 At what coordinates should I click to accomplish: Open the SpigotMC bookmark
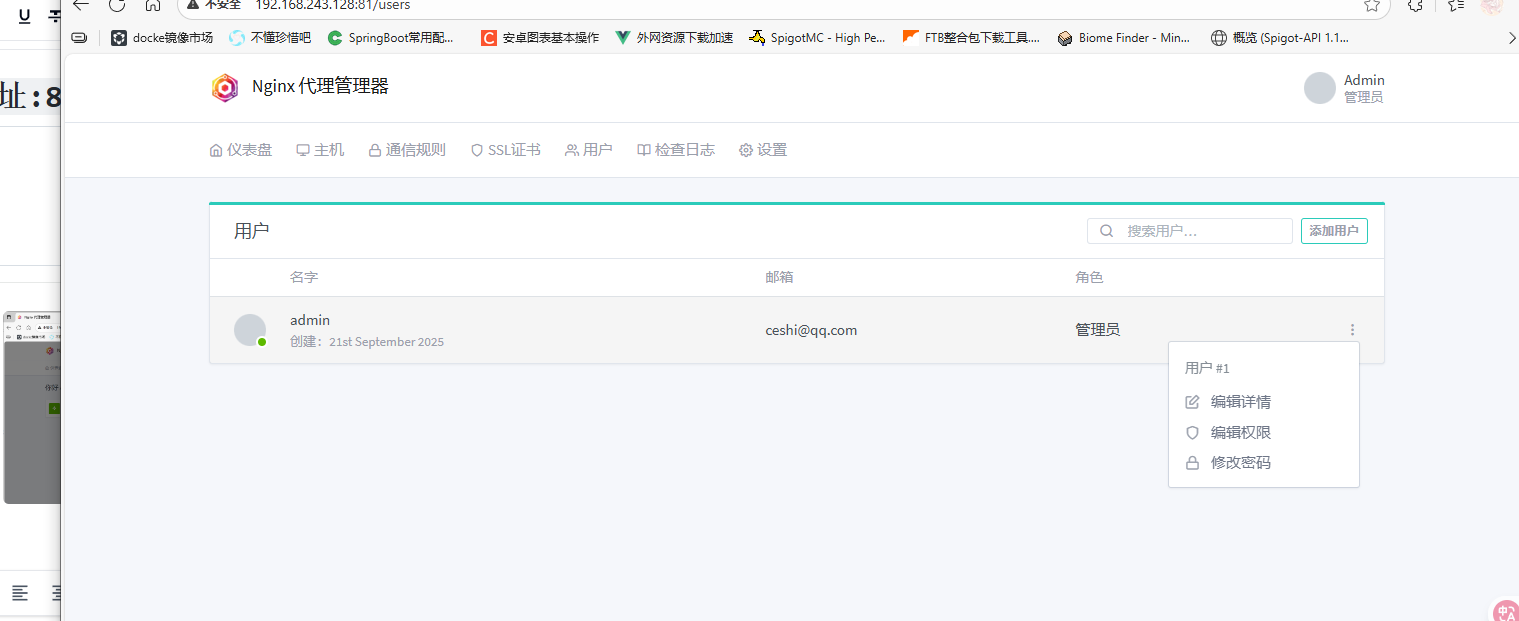[x=817, y=38]
